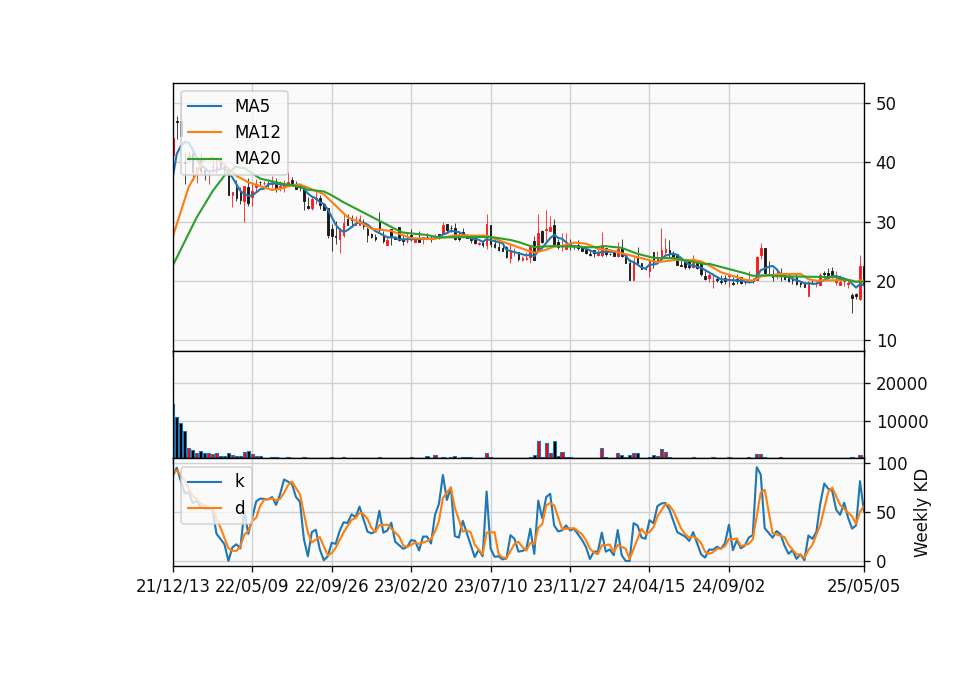Click the KD axis value 0

881,561
